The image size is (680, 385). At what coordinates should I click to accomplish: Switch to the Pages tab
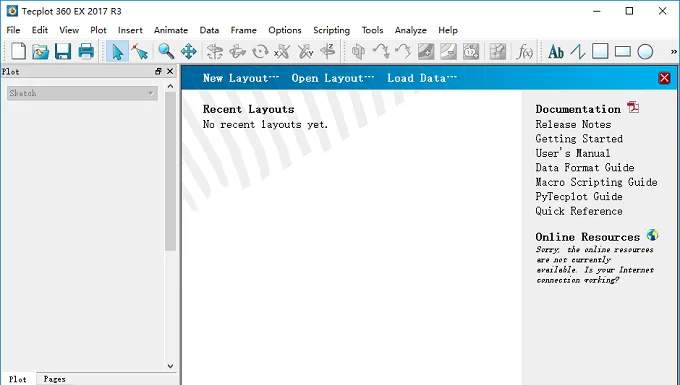point(54,379)
